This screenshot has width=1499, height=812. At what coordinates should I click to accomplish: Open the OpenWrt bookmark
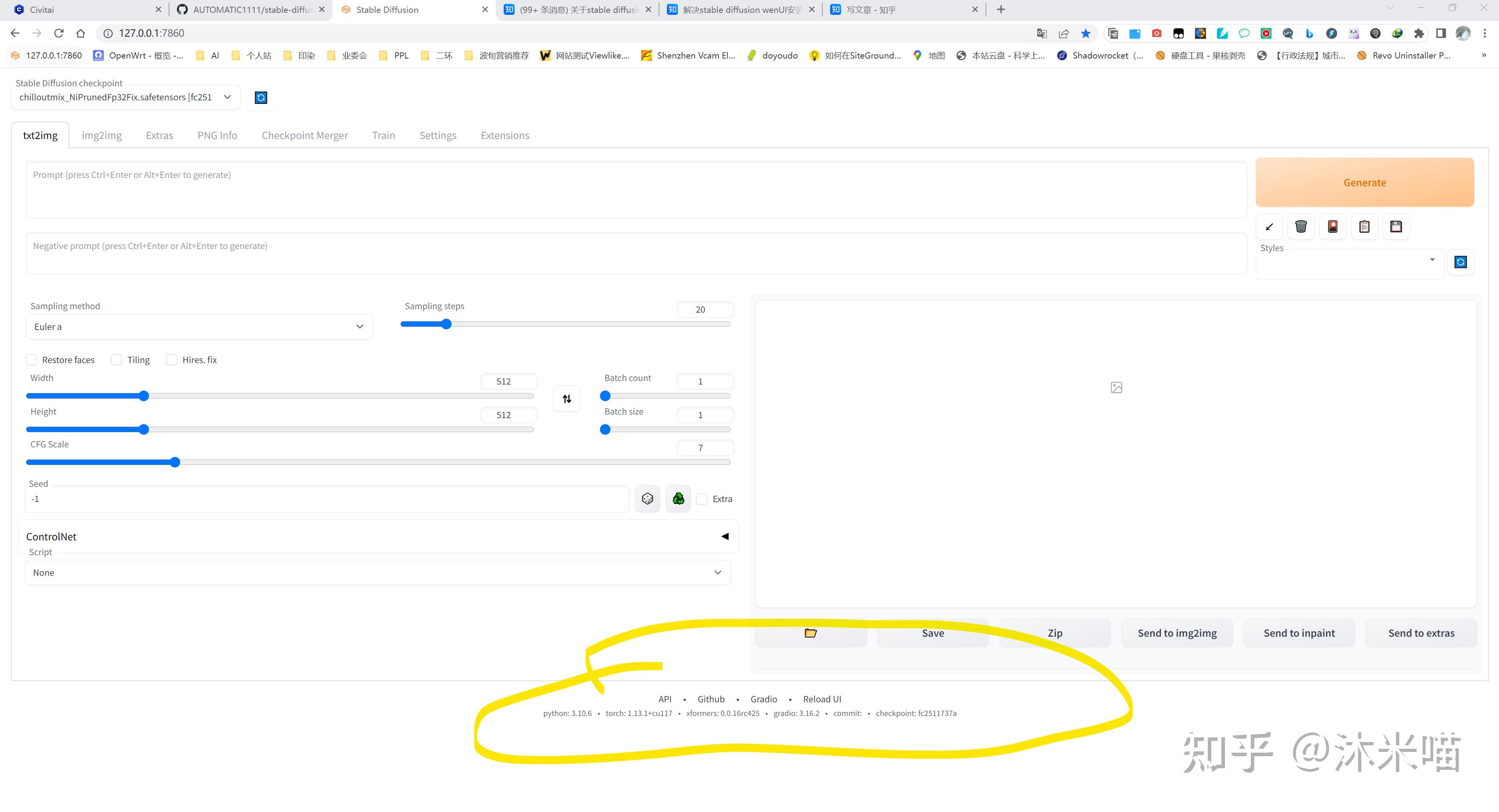pyautogui.click(x=139, y=55)
